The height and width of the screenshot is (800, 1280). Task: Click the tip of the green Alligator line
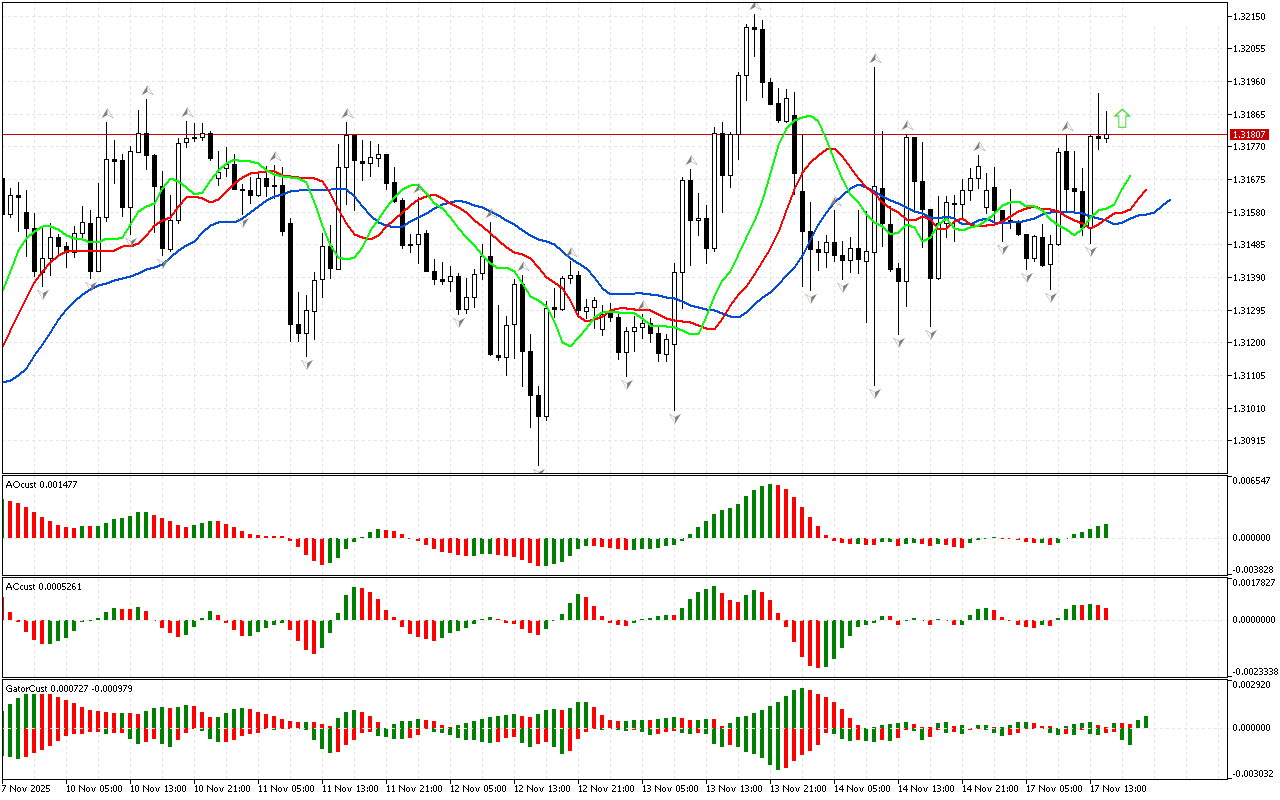1130,176
